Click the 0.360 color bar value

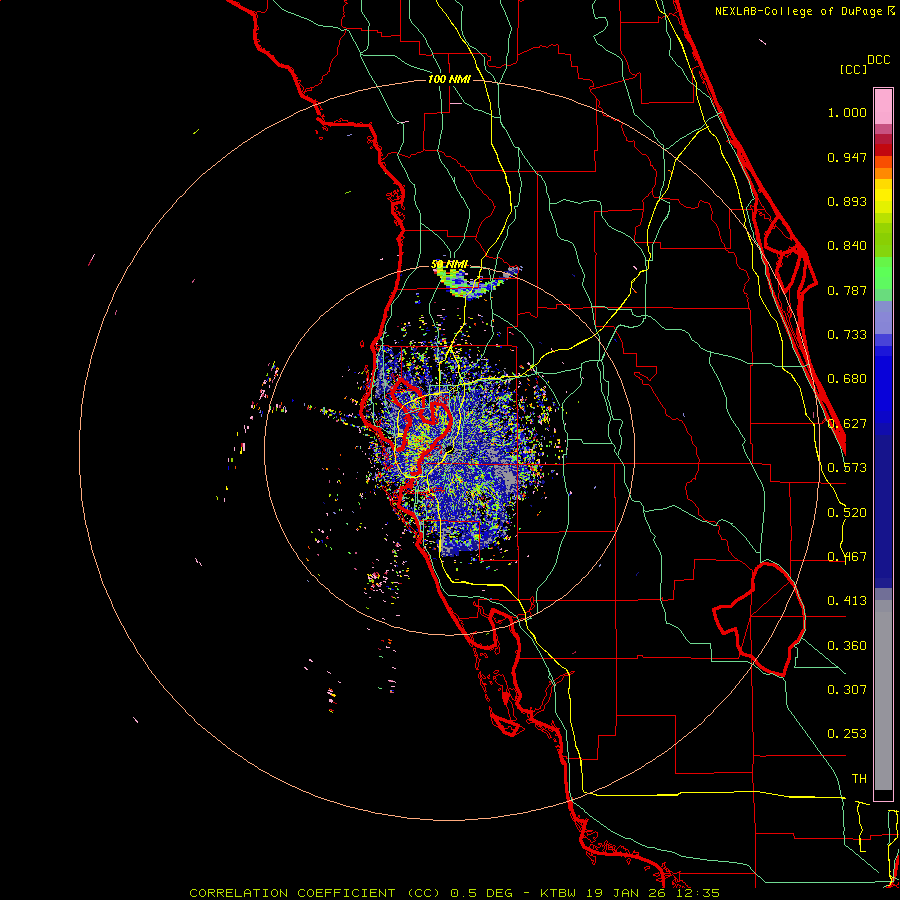click(x=847, y=646)
